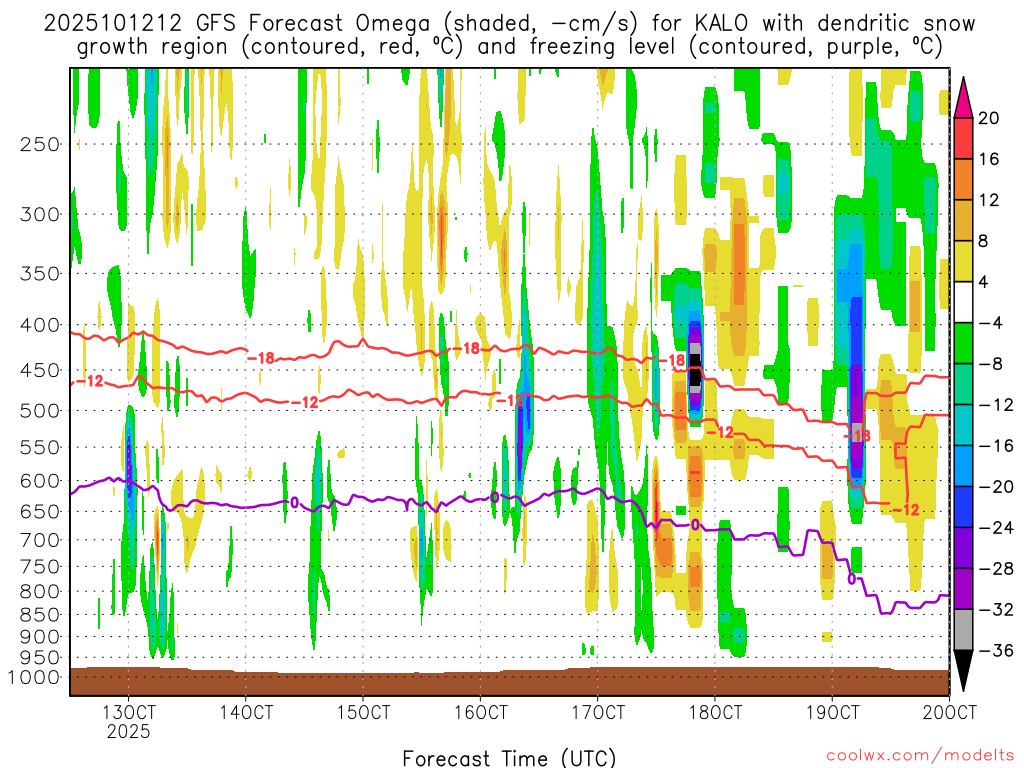Viewport: 1024px width, 768px height.
Task: Click the 400 pressure level label
Action: [x=40, y=325]
